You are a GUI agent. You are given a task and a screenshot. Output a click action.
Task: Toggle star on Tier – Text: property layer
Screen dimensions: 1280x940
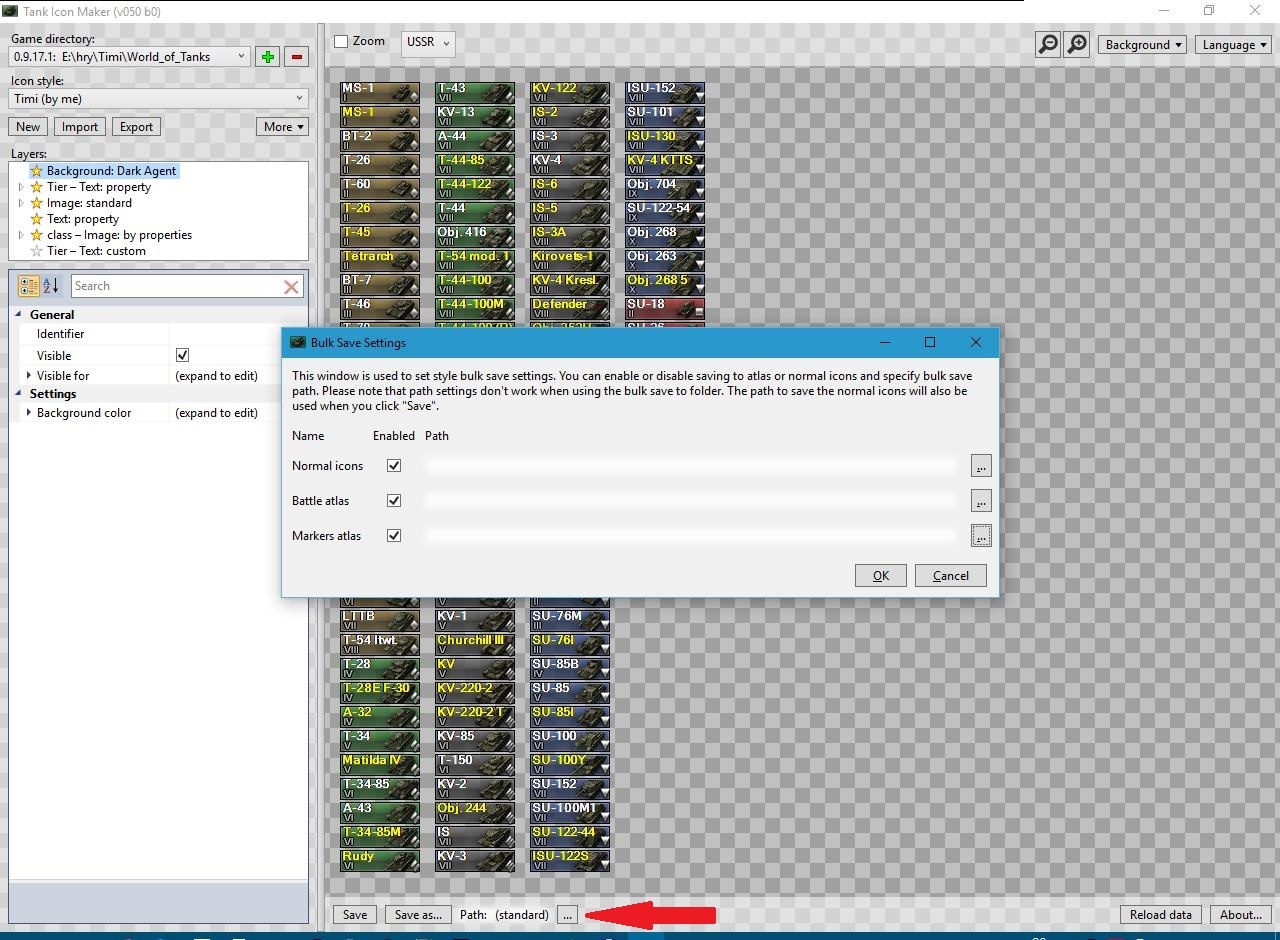pyautogui.click(x=37, y=187)
